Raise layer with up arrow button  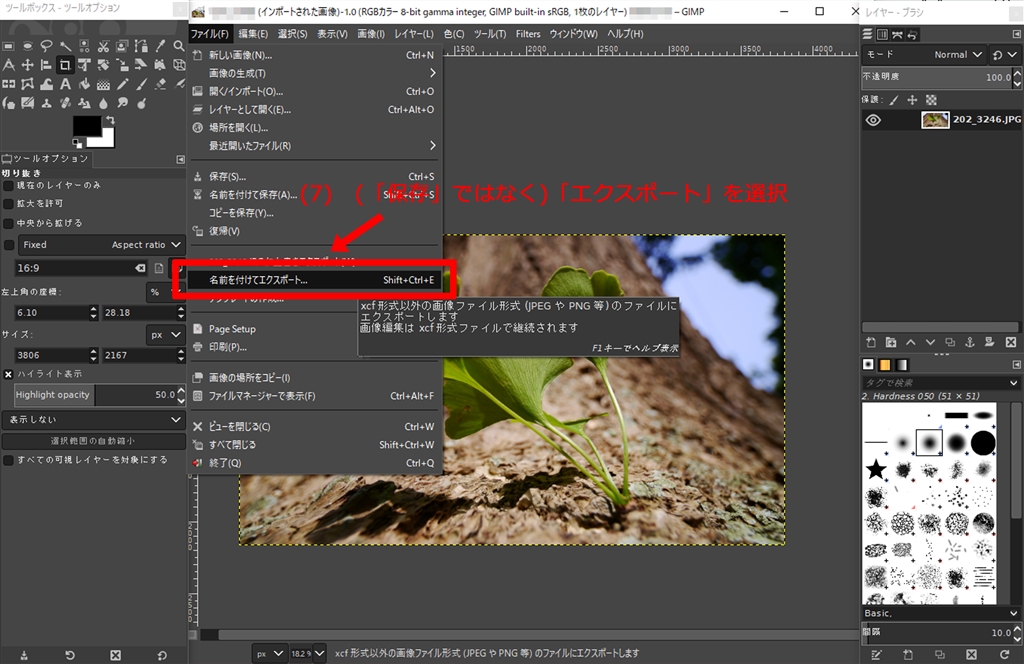coord(910,342)
